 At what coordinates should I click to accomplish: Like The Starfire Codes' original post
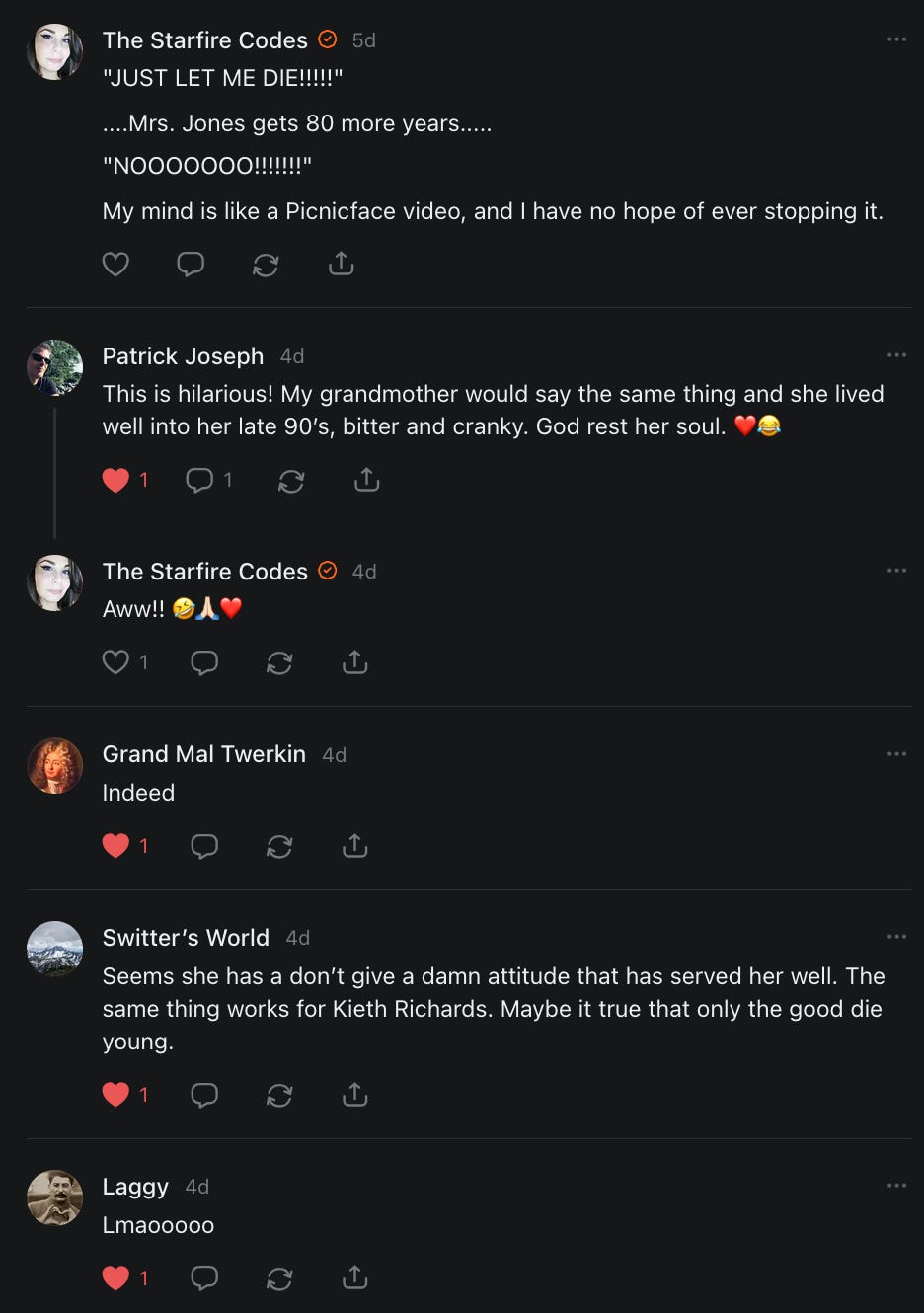pyautogui.click(x=115, y=264)
